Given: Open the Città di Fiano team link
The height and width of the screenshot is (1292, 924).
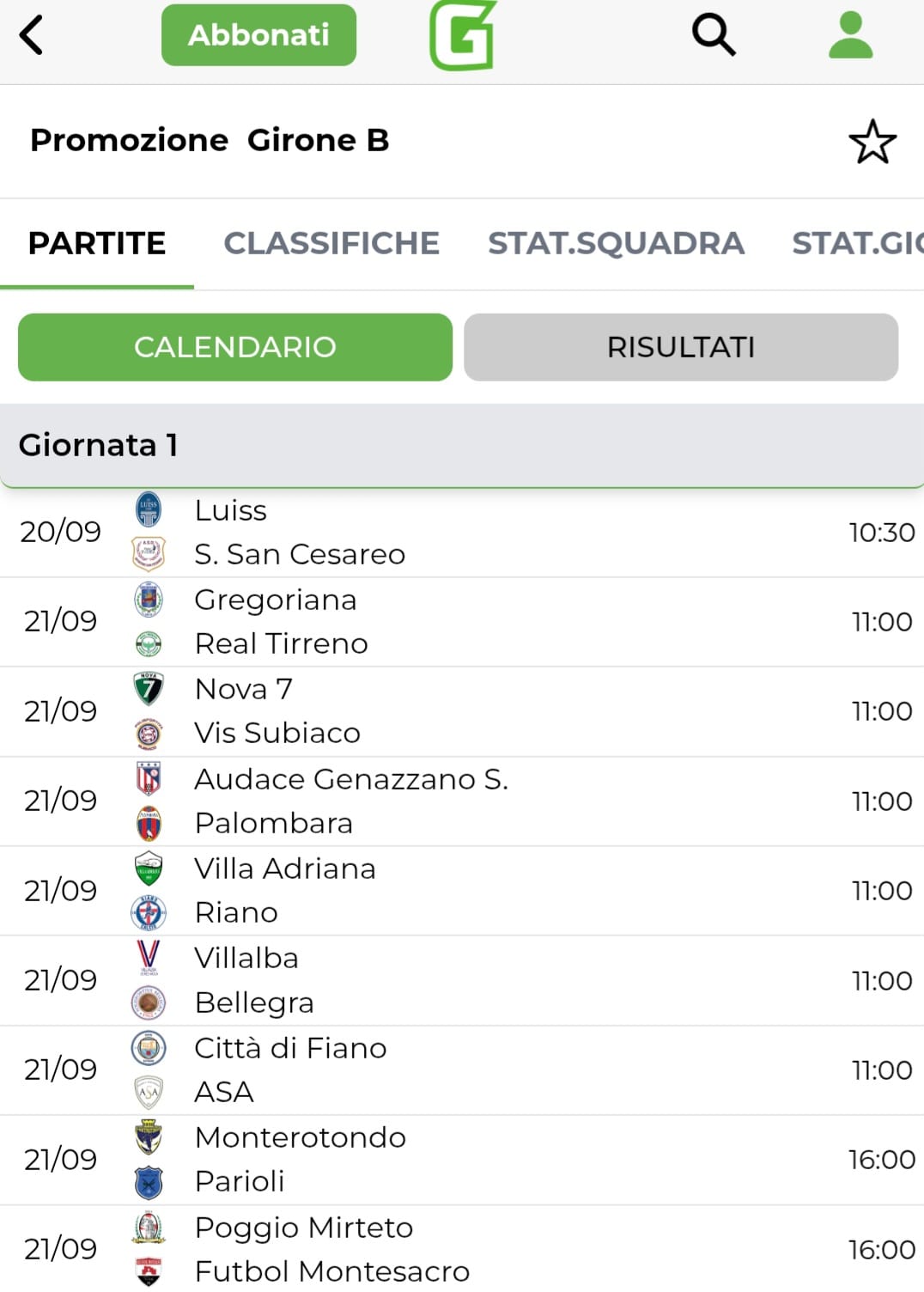Looking at the screenshot, I should (290, 1048).
